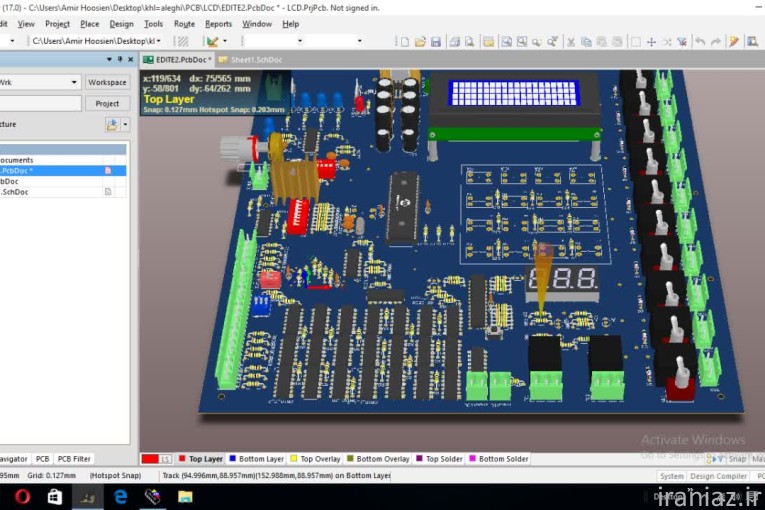Click the cross-probe pencil icon
Image resolution: width=765 pixels, height=510 pixels.
click(x=734, y=42)
